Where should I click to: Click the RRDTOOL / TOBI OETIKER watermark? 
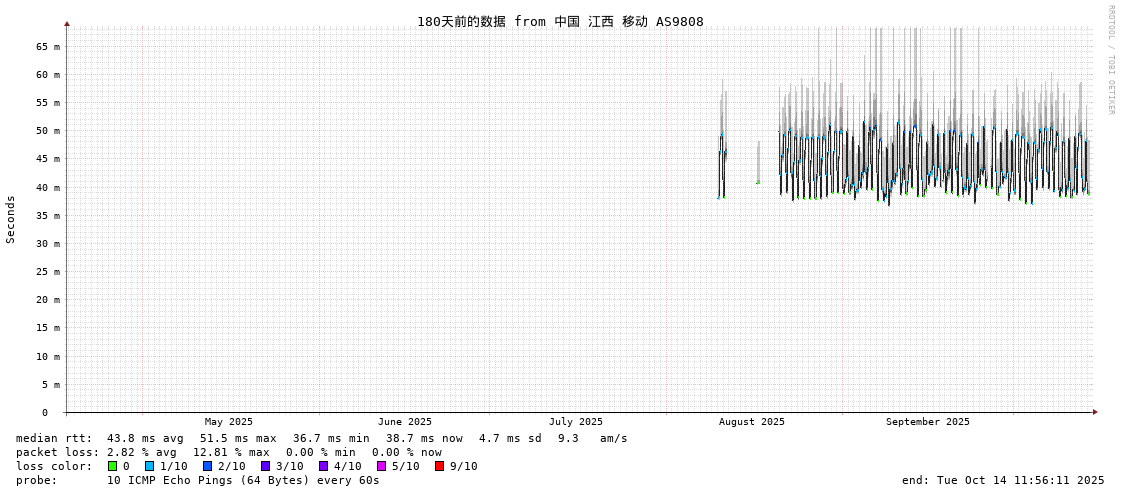pyautogui.click(x=1110, y=59)
